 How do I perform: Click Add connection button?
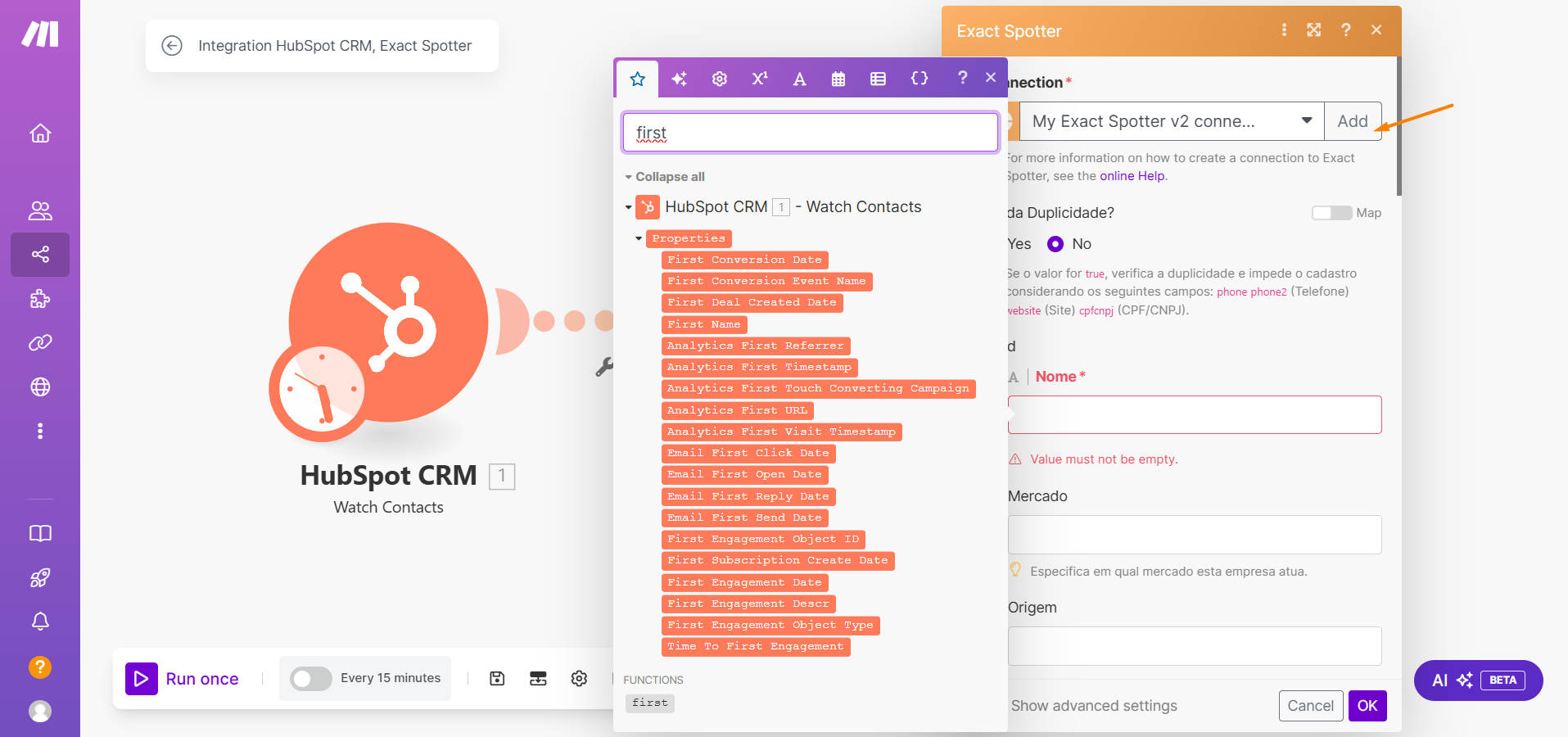point(1353,121)
